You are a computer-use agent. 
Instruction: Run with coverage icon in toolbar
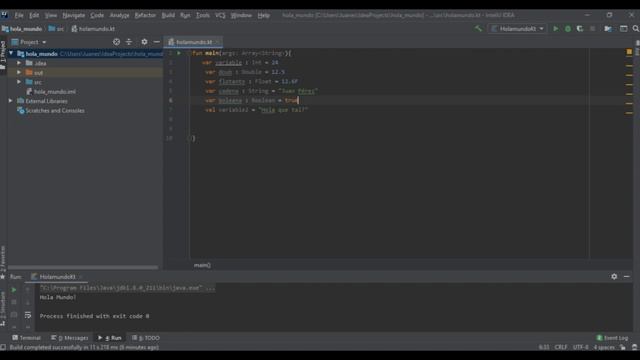click(x=580, y=29)
